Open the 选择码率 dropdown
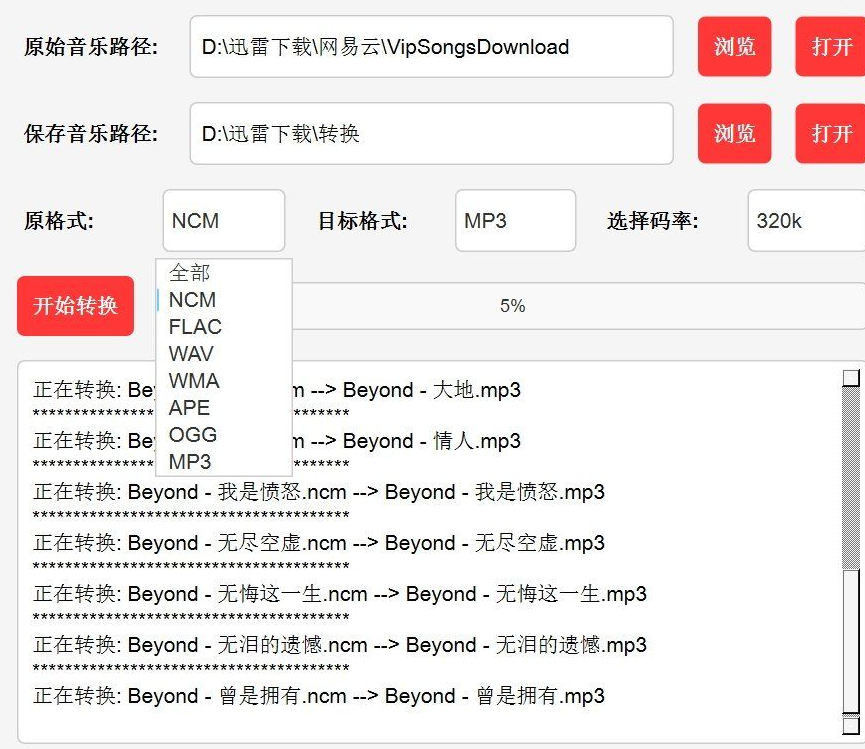Image resolution: width=865 pixels, height=749 pixels. (806, 220)
